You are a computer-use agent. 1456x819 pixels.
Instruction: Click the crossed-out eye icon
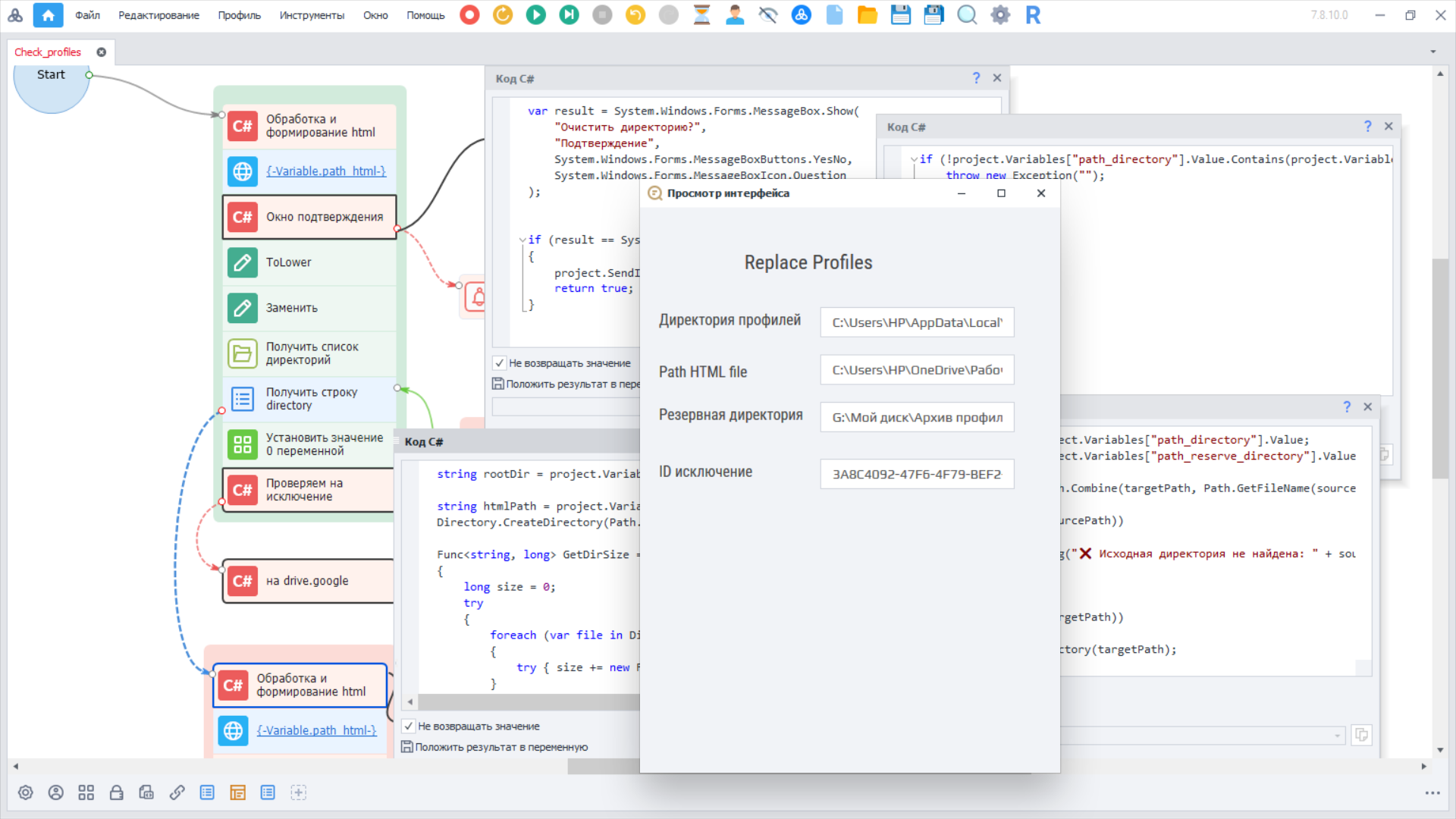click(768, 14)
